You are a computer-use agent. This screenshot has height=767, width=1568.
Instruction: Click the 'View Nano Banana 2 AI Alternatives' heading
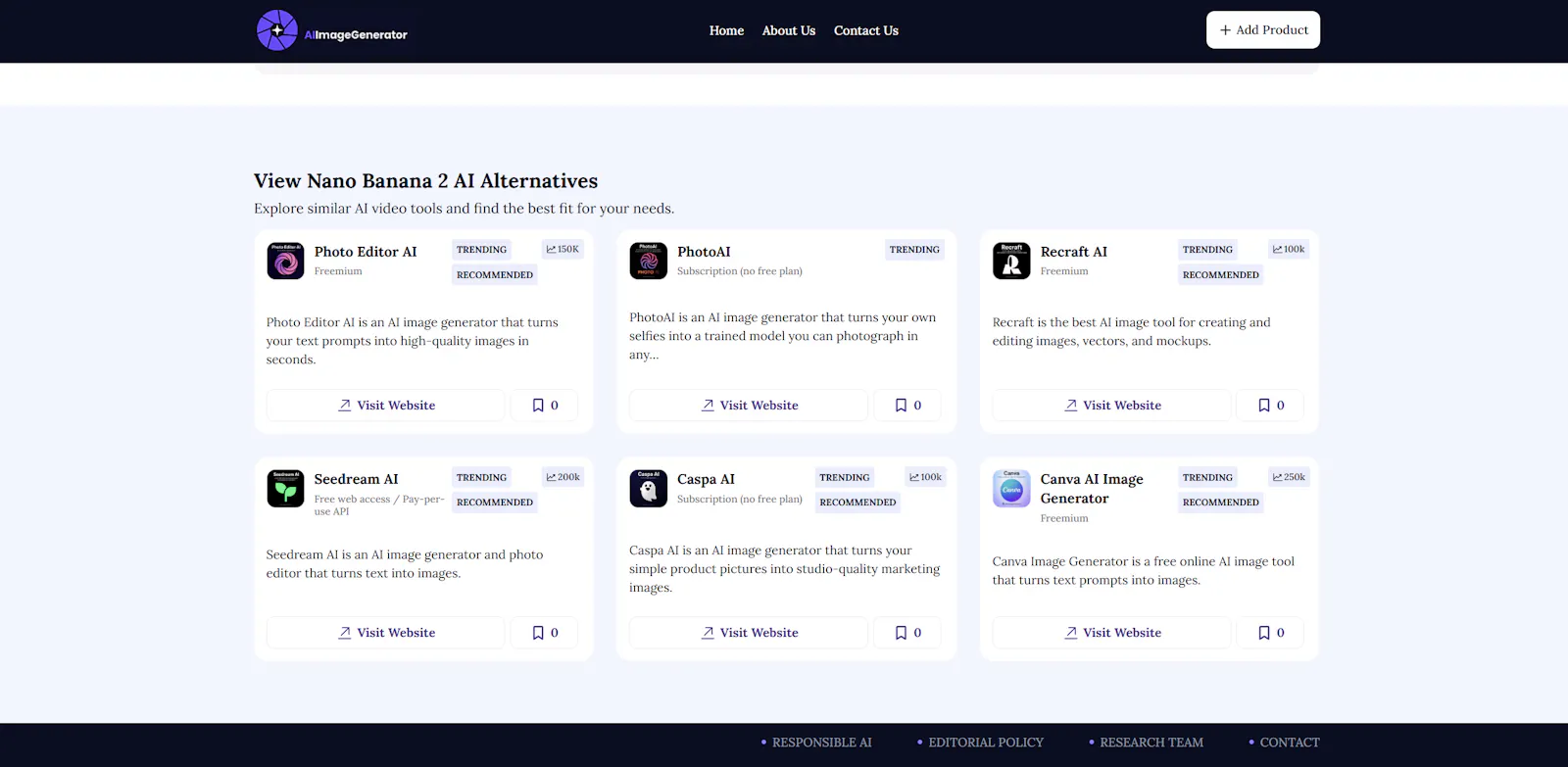pos(425,181)
